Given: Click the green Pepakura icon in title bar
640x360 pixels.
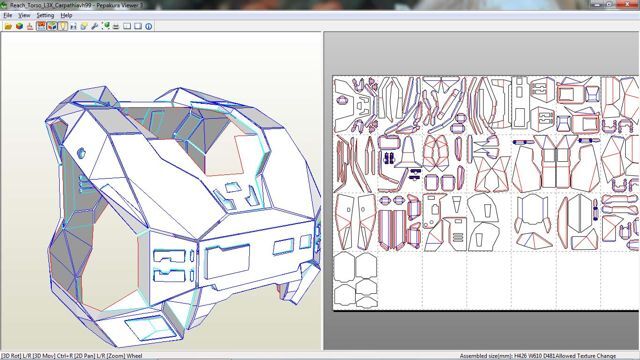Looking at the screenshot, I should tap(4, 5).
